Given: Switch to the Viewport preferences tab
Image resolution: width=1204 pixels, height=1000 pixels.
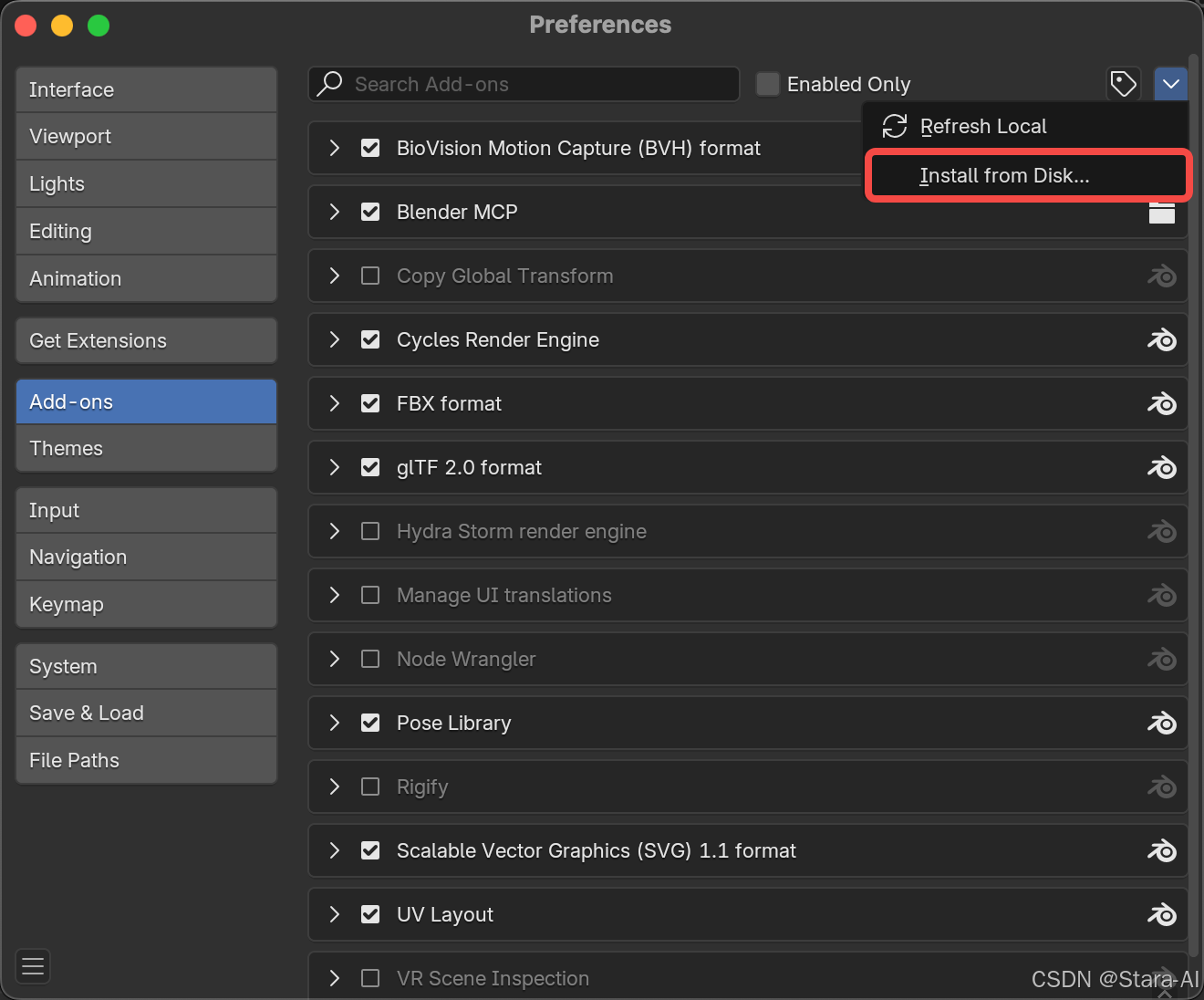Looking at the screenshot, I should coord(146,137).
